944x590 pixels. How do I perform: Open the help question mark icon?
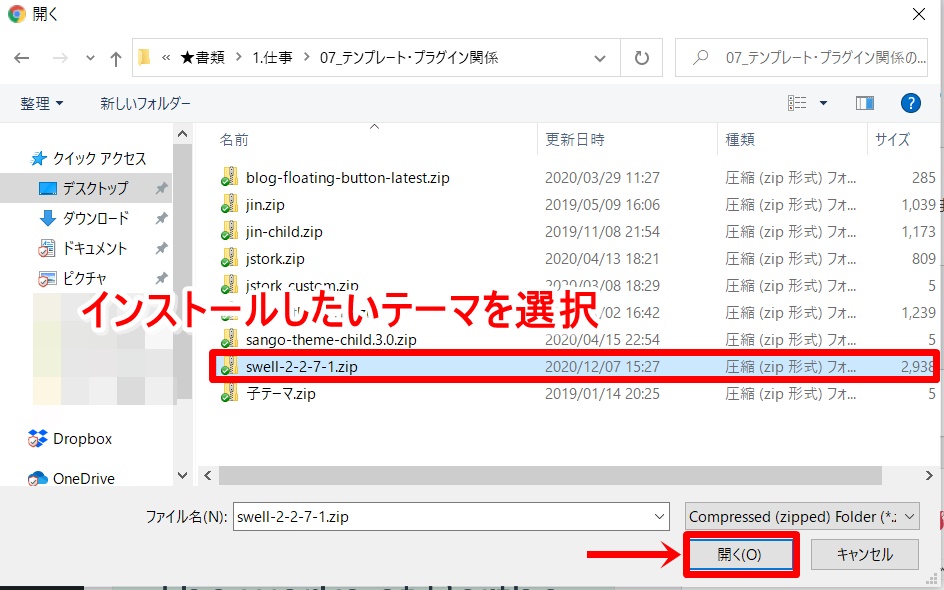910,103
